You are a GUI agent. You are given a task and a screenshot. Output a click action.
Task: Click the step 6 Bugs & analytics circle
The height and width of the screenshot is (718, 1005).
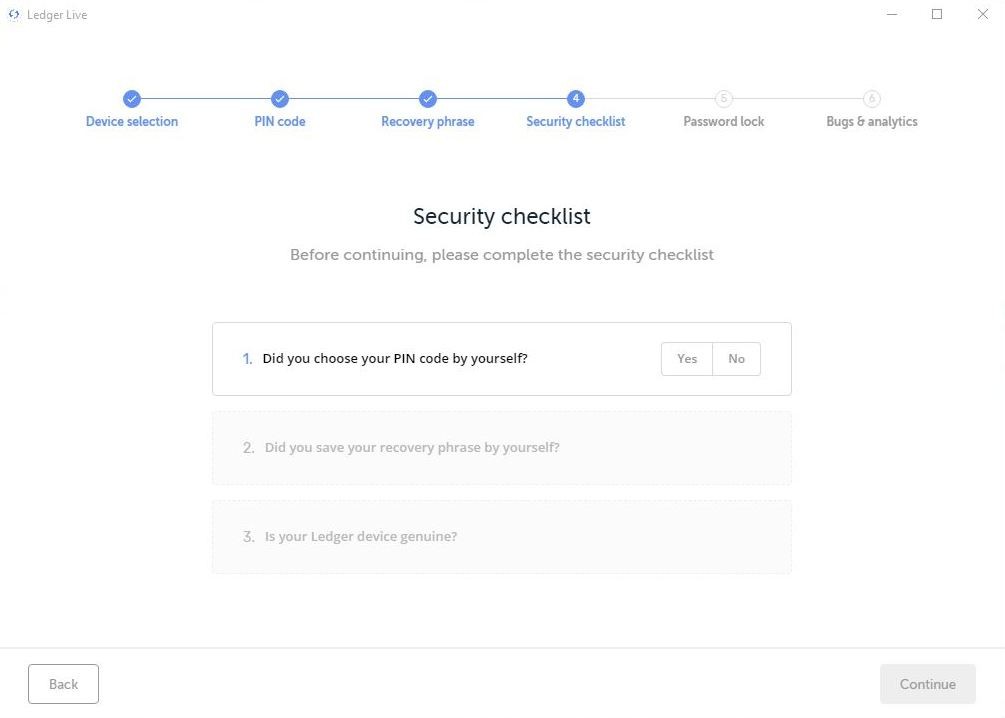[x=872, y=99]
